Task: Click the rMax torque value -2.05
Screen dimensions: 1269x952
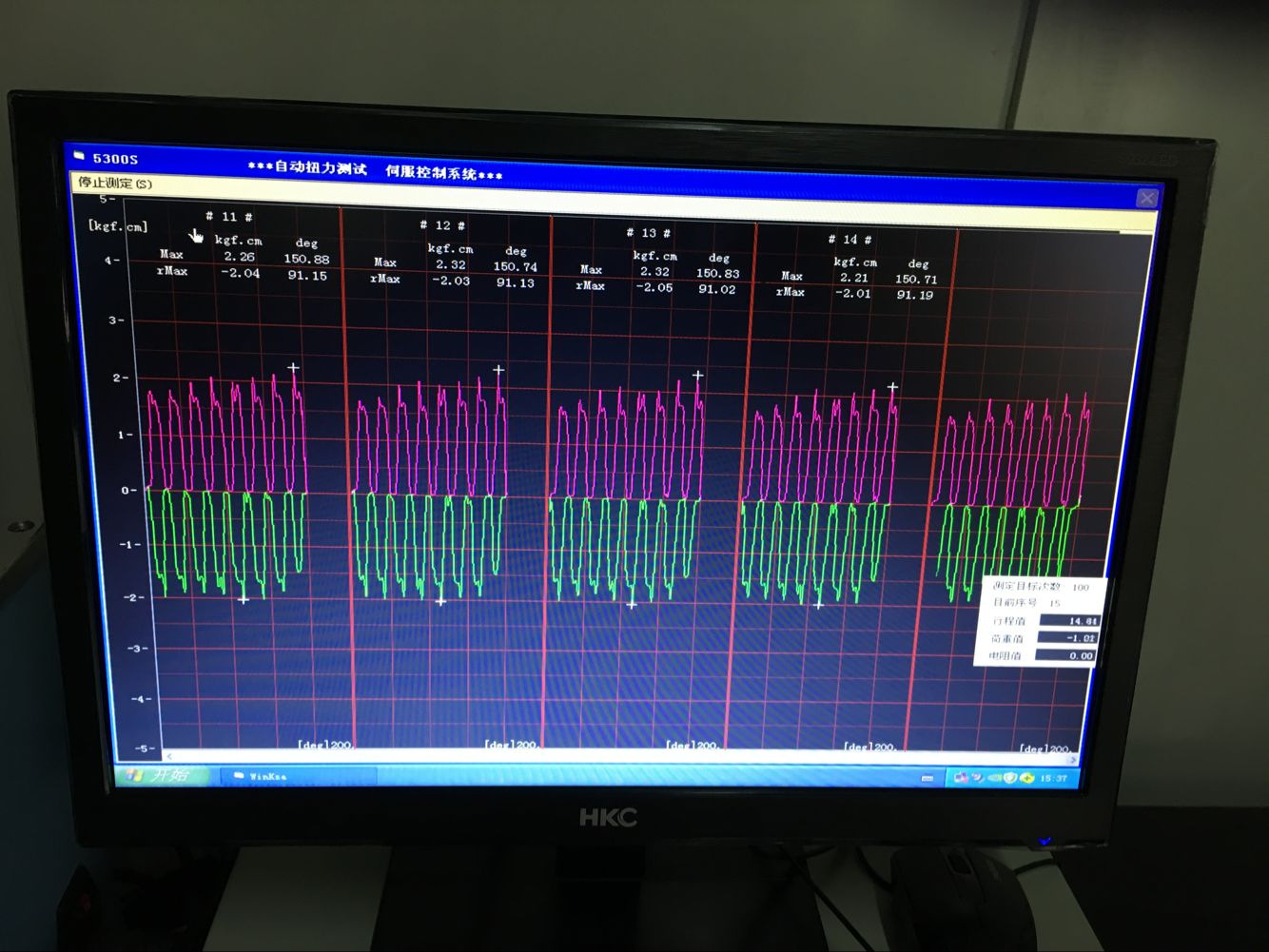Action: point(654,287)
